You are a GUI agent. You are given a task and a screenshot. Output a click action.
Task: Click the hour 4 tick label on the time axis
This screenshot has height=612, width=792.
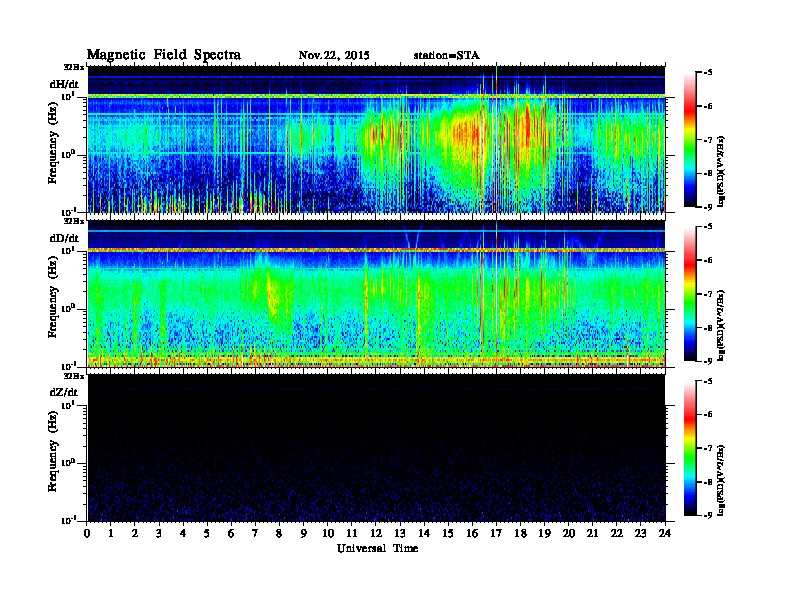pos(183,533)
